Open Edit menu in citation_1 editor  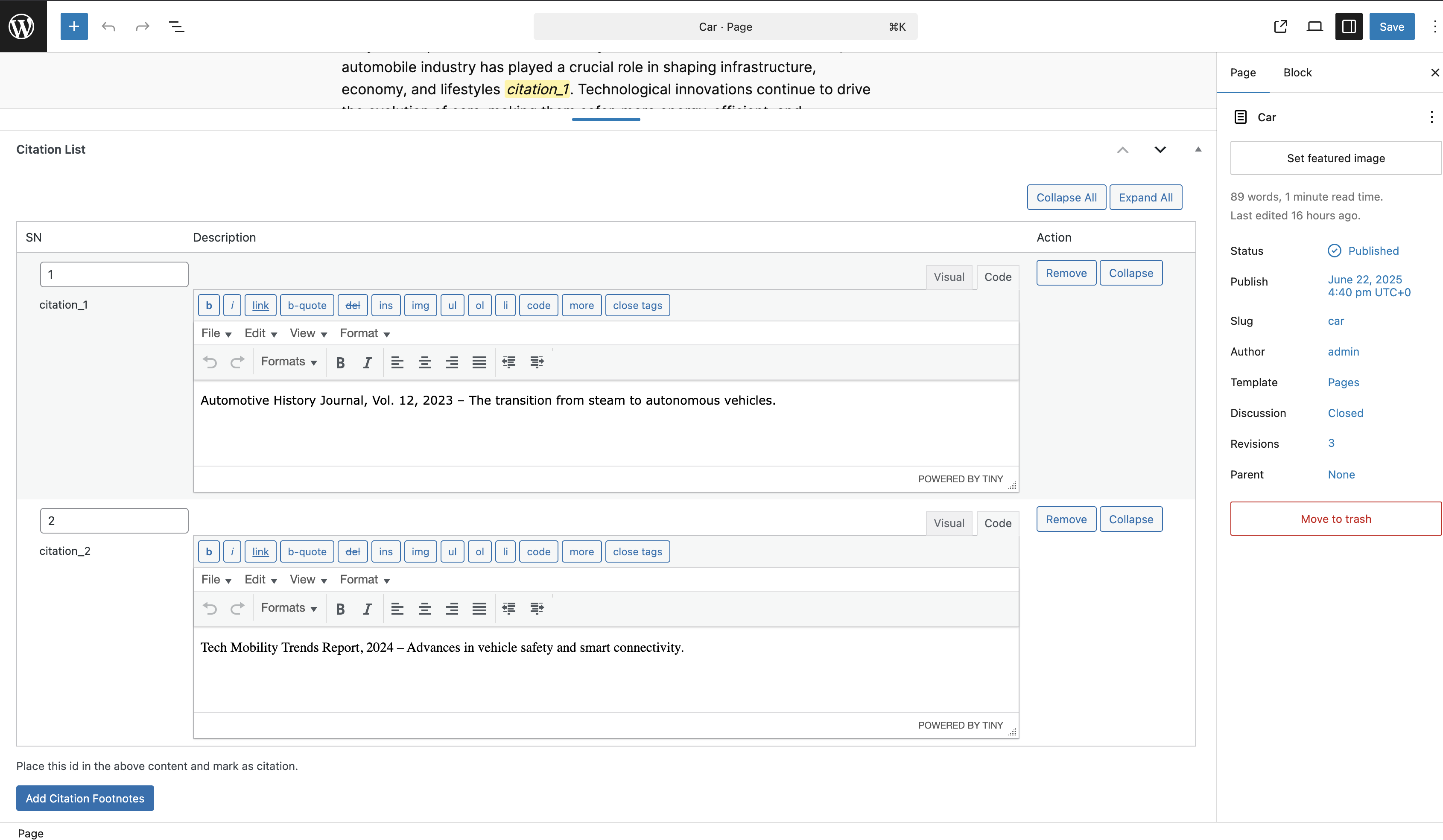click(260, 333)
